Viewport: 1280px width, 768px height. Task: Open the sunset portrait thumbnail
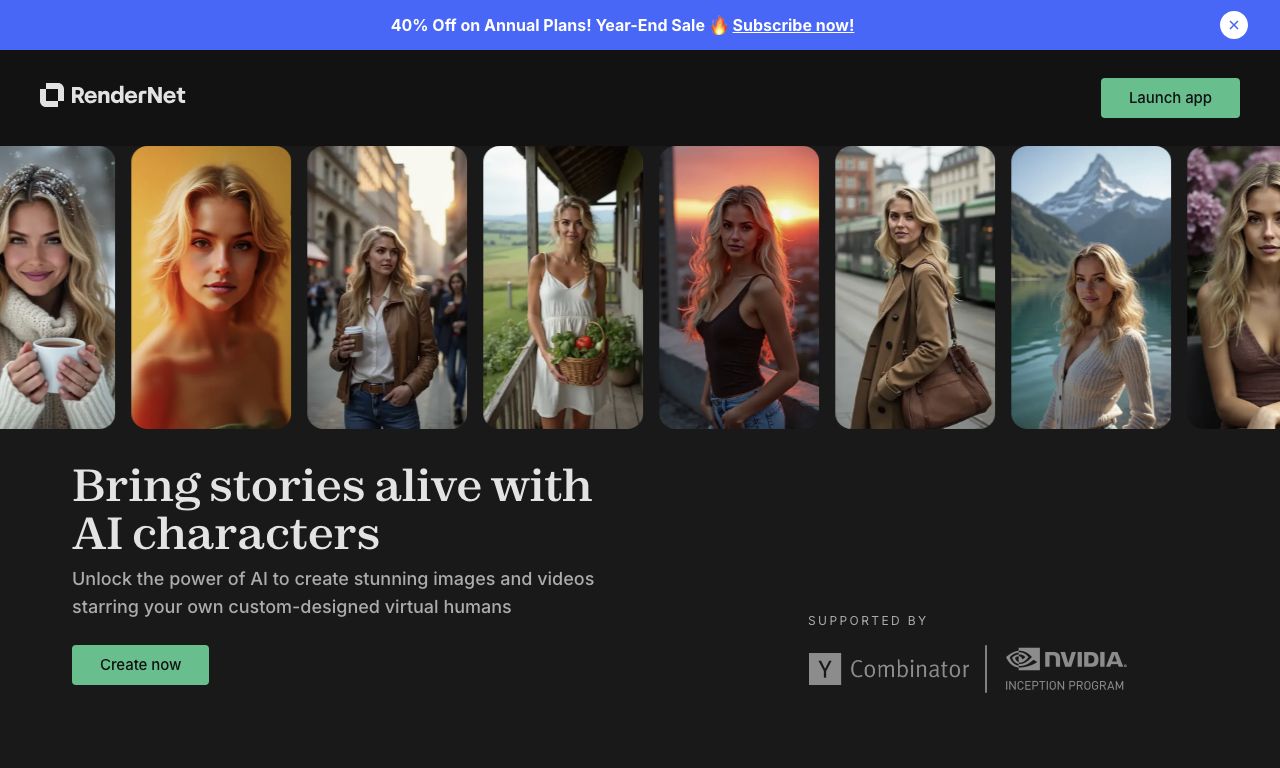[x=739, y=288]
